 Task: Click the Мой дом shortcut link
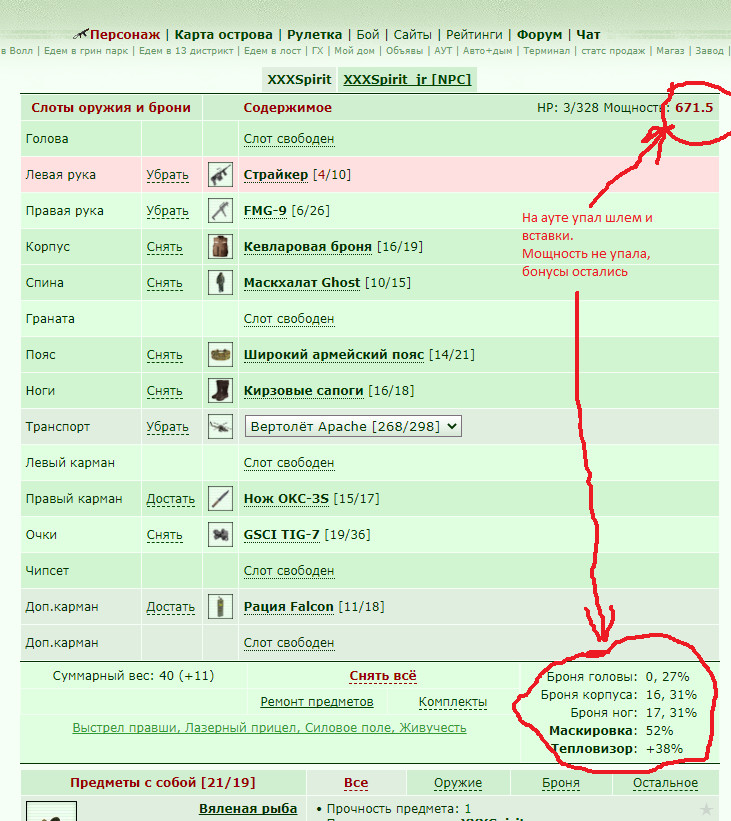pyautogui.click(x=355, y=51)
